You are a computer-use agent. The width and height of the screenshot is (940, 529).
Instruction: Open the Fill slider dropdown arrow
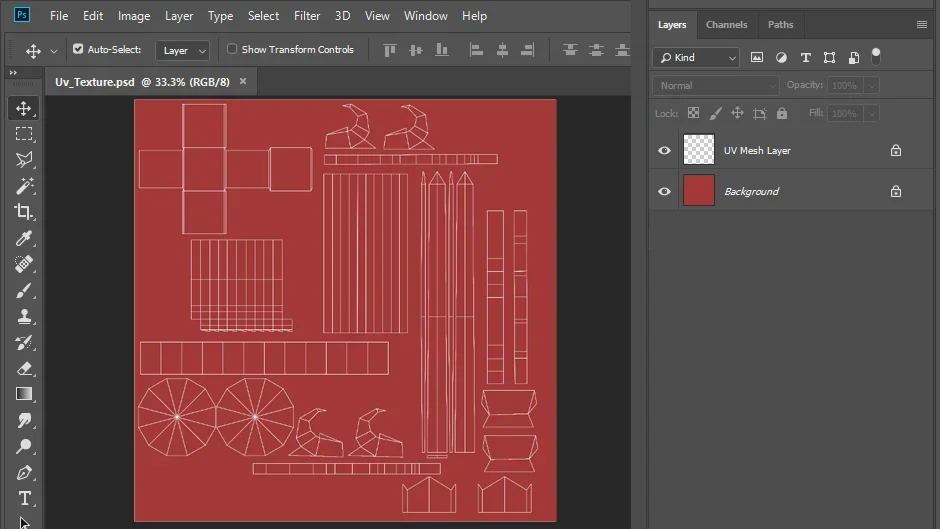click(872, 113)
